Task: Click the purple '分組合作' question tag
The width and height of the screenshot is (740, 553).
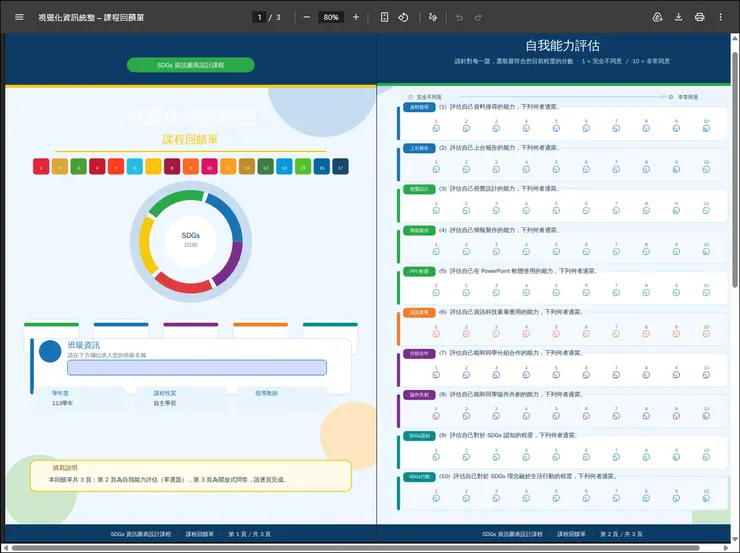Action: pyautogui.click(x=419, y=353)
